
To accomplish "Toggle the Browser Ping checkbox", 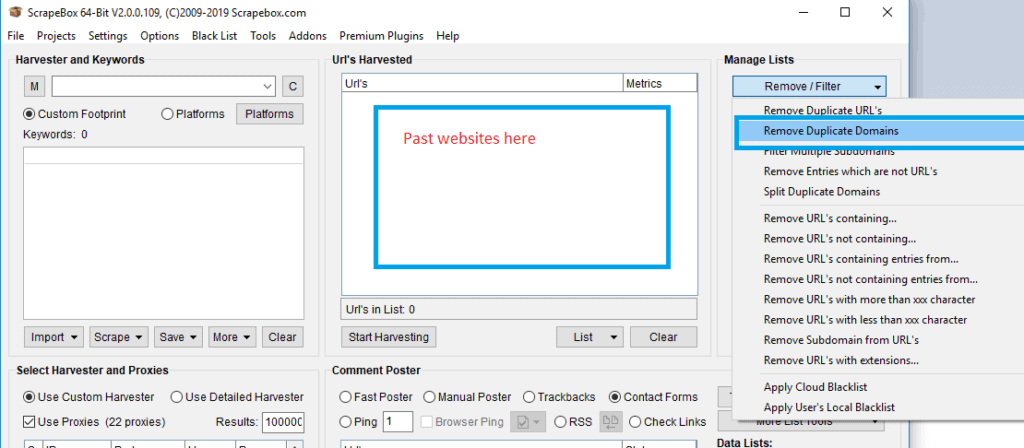I will [x=426, y=422].
